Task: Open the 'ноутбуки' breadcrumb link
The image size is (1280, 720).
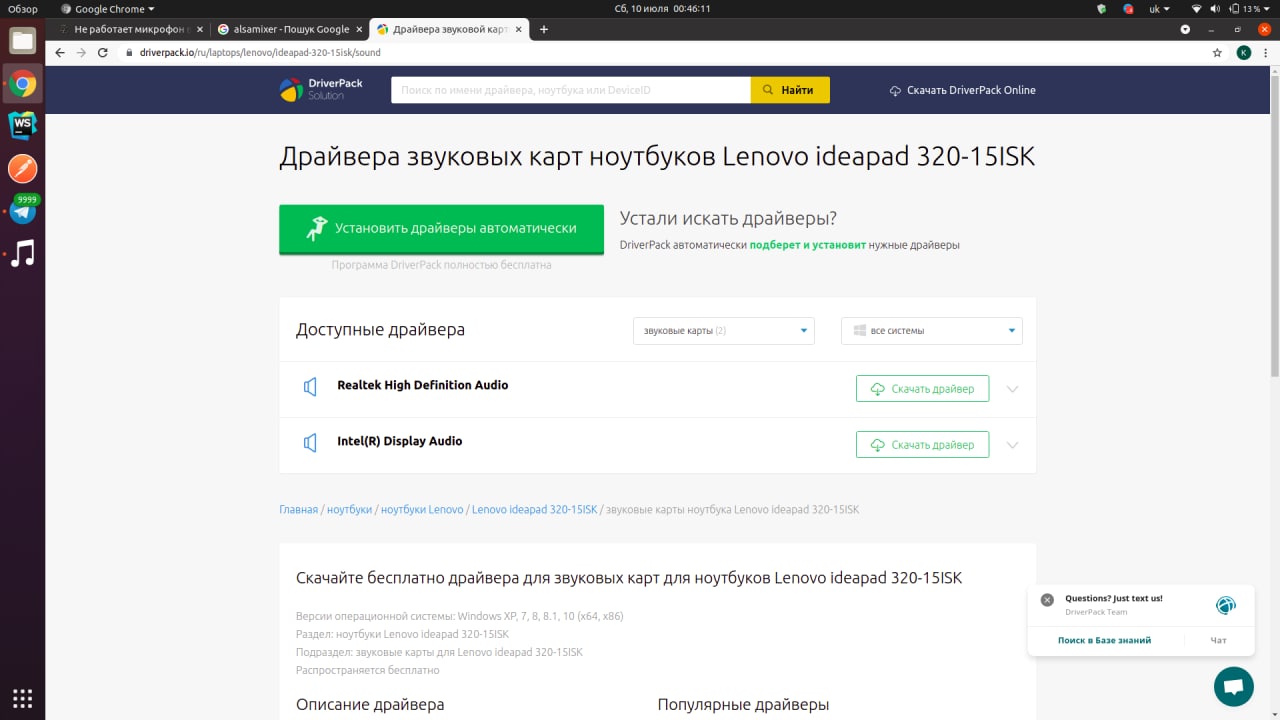Action: click(x=349, y=509)
